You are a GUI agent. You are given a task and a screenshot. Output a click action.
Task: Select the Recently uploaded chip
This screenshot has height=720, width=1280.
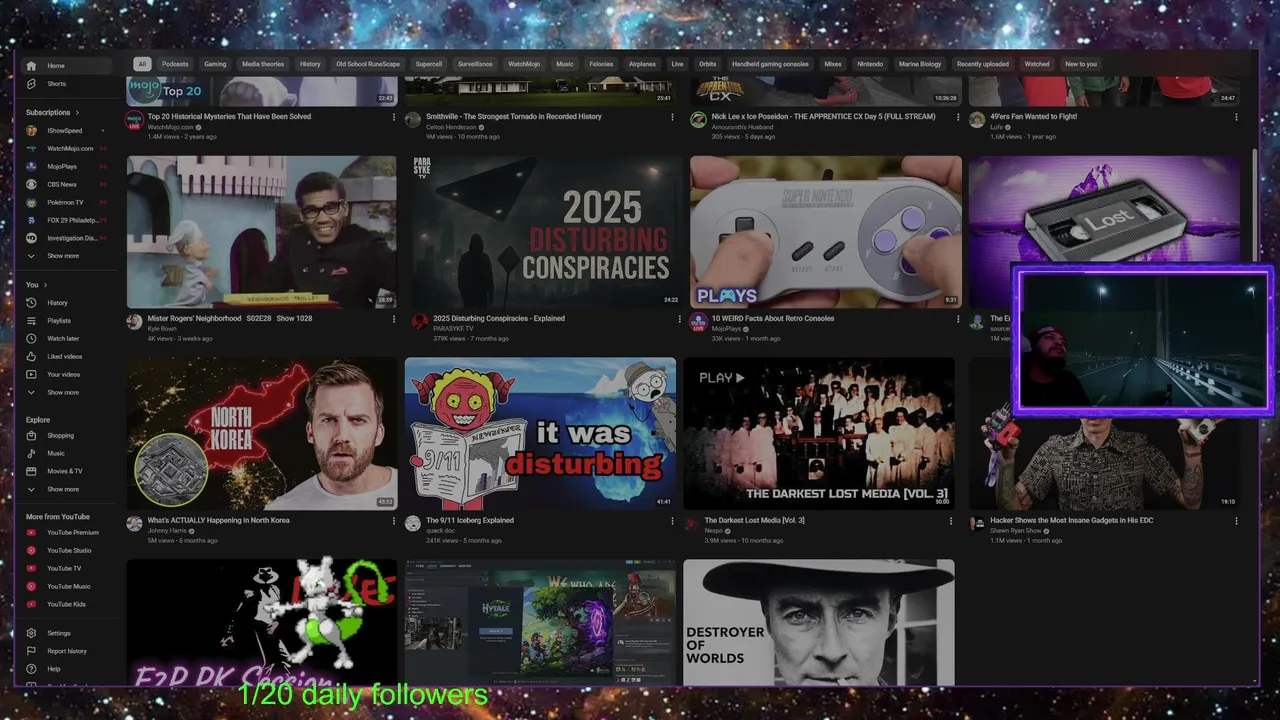(982, 64)
